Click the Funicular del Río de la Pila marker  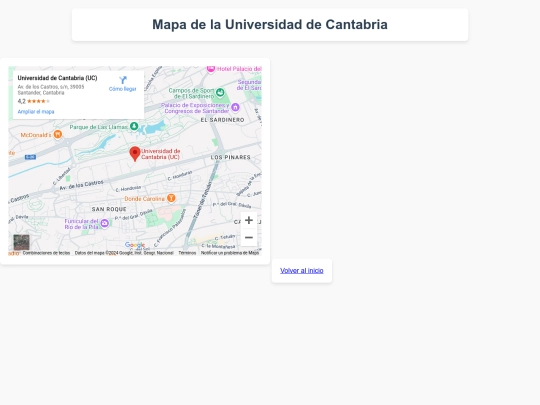pyautogui.click(x=105, y=224)
